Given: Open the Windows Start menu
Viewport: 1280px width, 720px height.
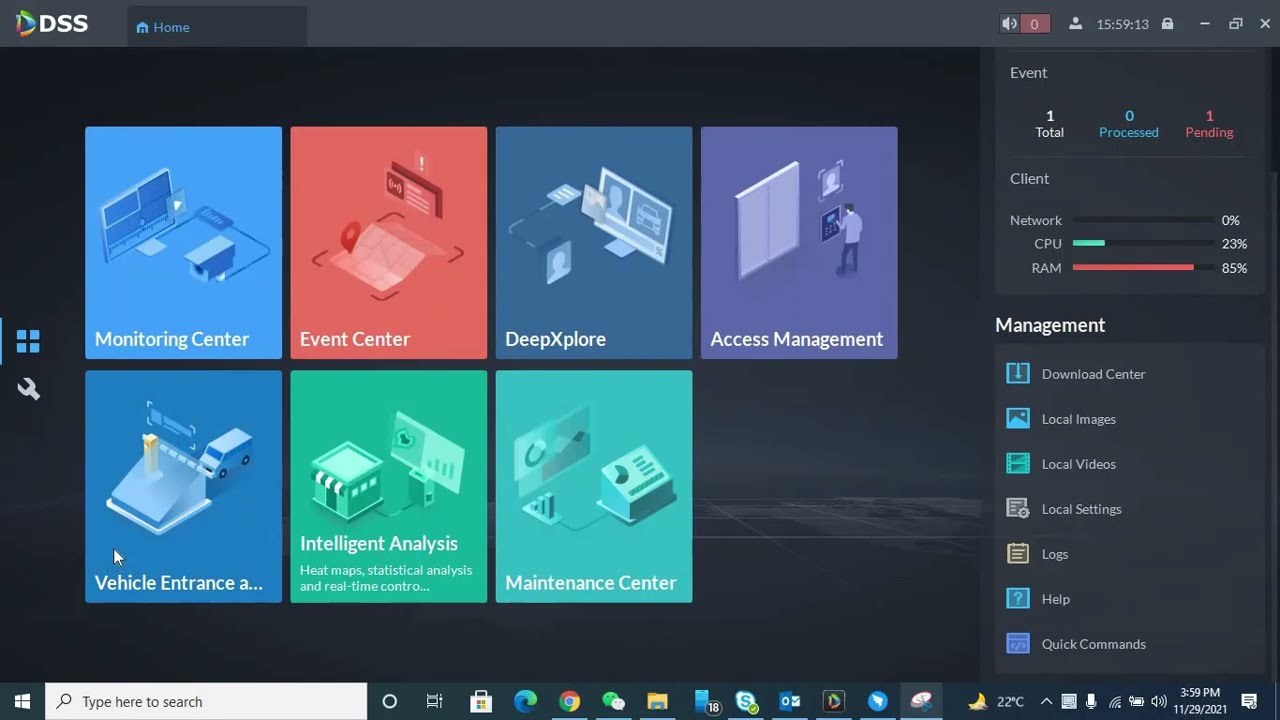Looking at the screenshot, I should coord(22,701).
